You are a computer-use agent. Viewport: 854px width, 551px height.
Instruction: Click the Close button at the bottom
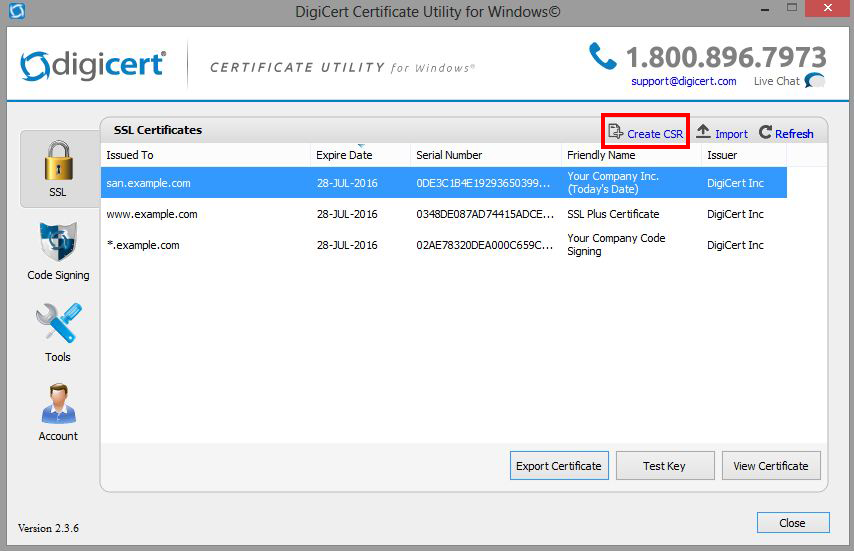[792, 523]
